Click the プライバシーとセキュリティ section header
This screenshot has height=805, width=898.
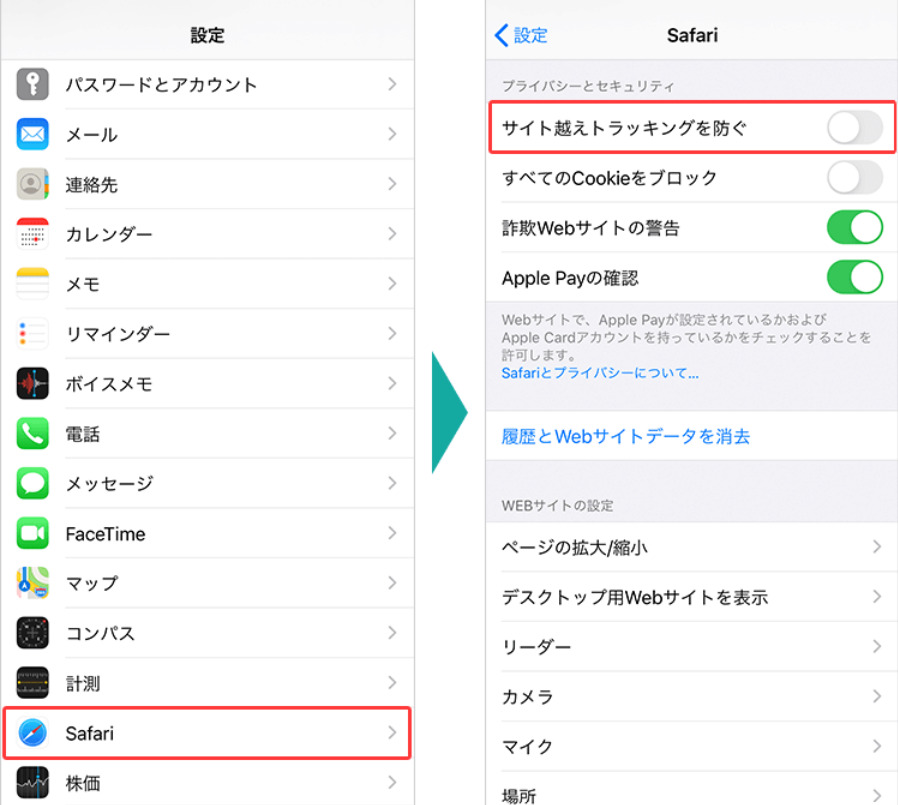(x=588, y=86)
